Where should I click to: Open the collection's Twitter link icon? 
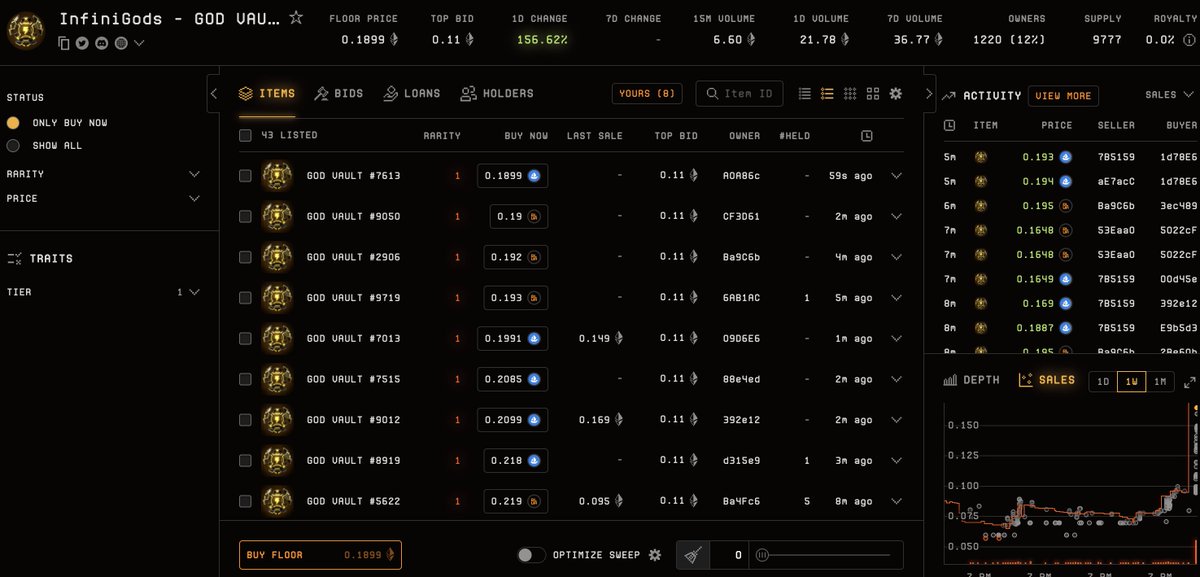pos(83,43)
